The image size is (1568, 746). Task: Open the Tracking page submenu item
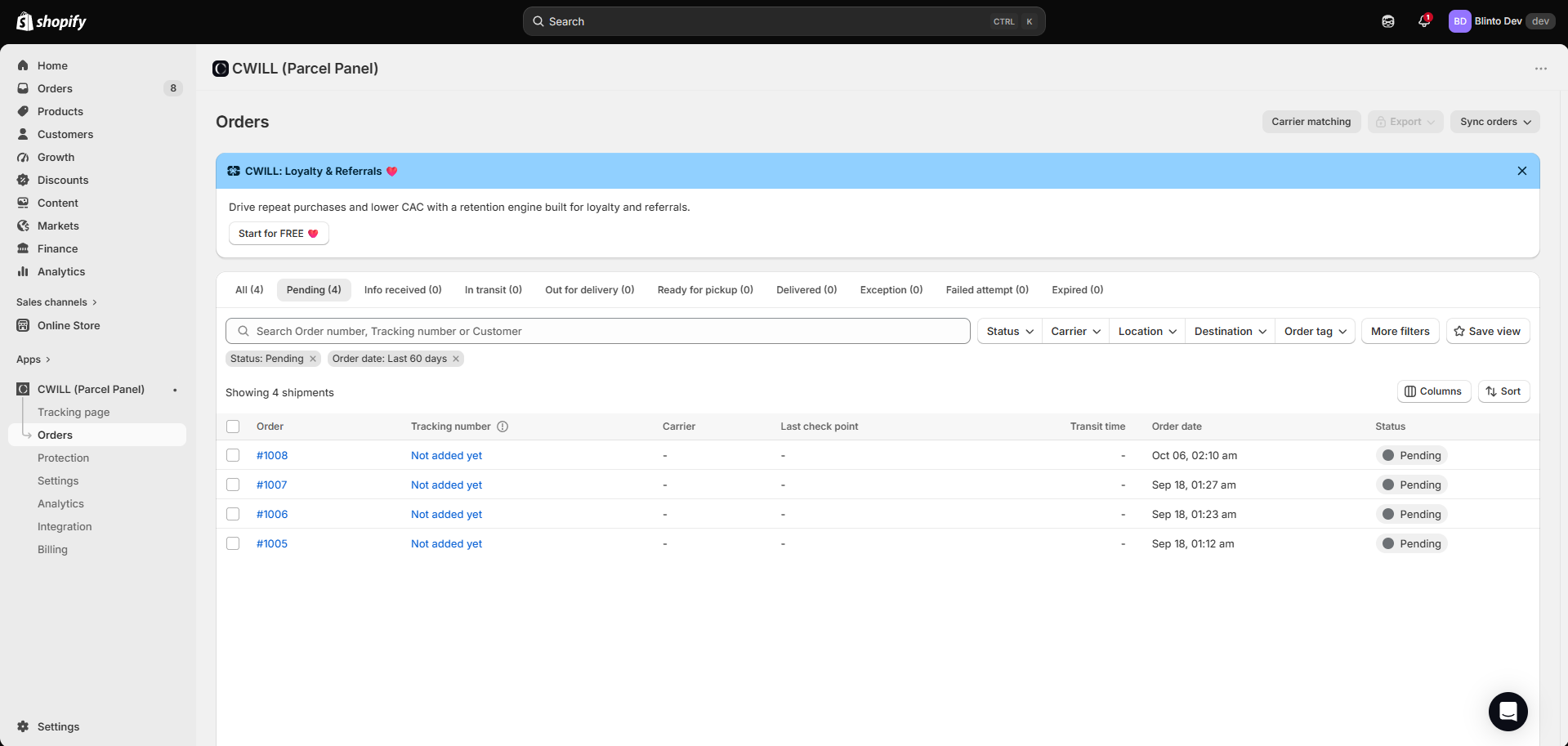click(x=74, y=412)
